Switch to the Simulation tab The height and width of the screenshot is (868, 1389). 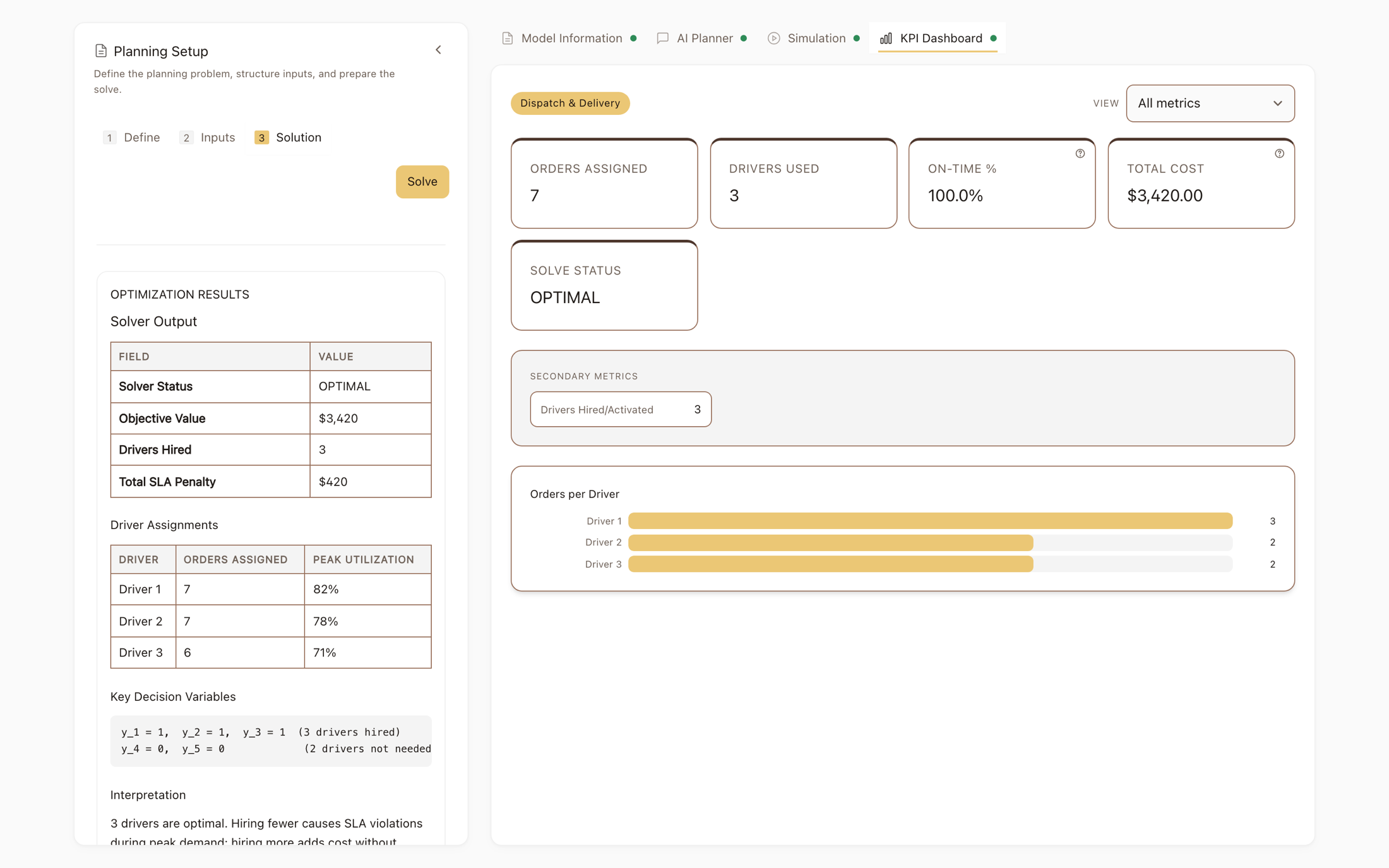pos(814,39)
